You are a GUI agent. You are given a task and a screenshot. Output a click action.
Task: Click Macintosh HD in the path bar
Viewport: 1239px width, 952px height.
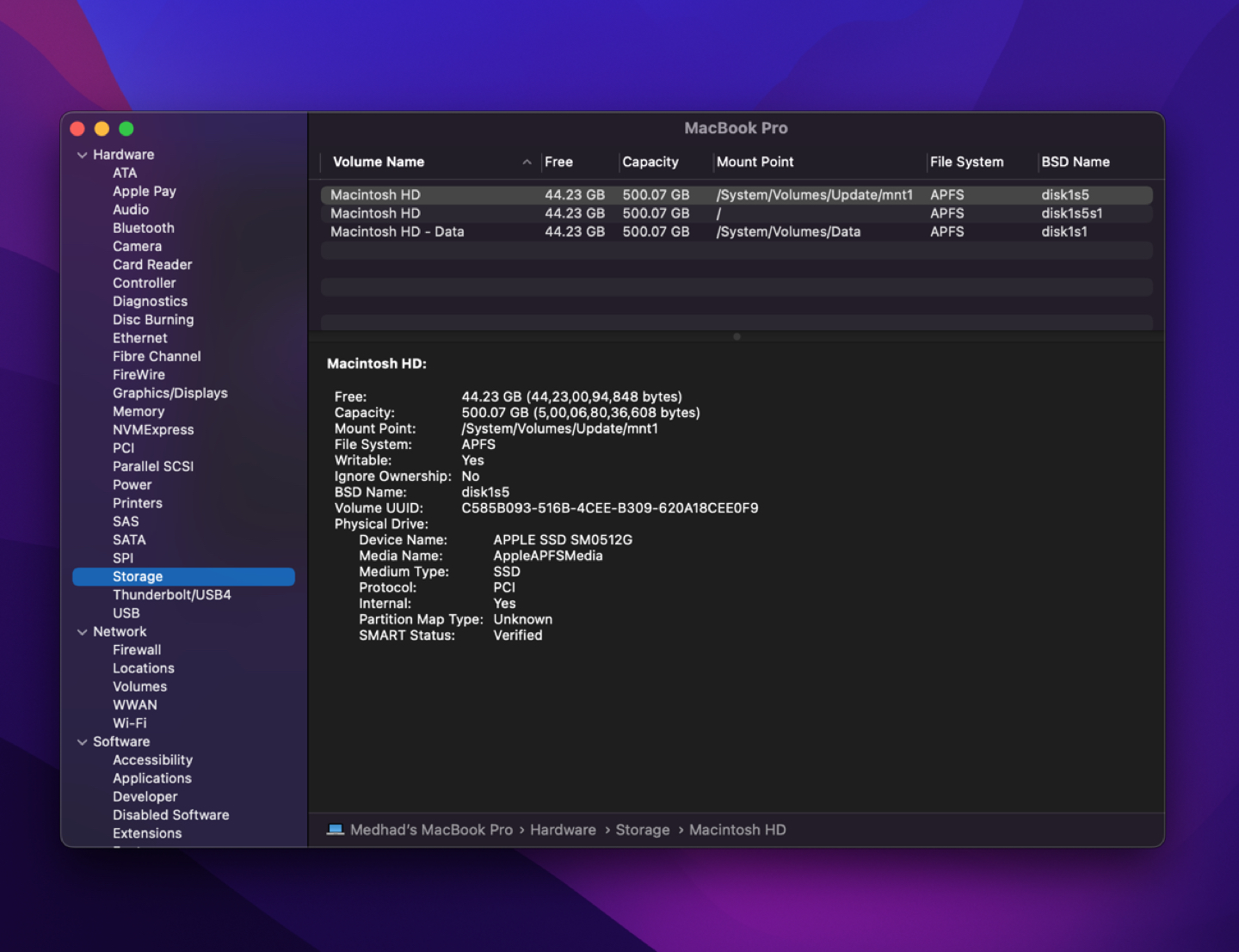coord(737,830)
